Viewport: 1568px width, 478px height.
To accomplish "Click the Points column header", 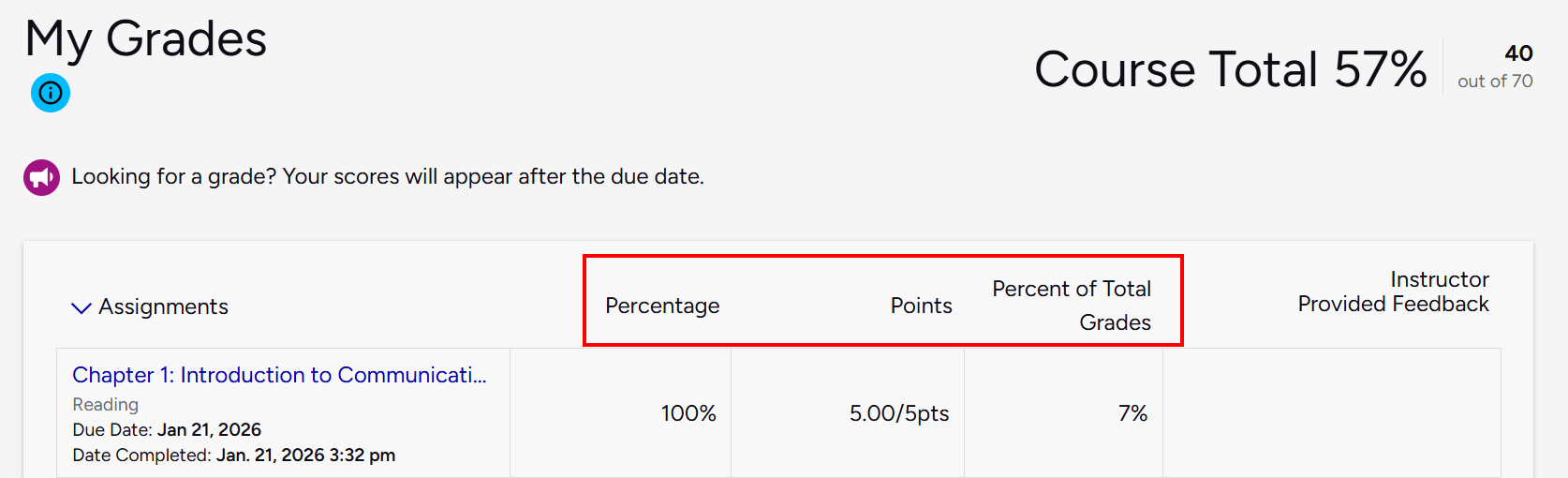I will [921, 306].
